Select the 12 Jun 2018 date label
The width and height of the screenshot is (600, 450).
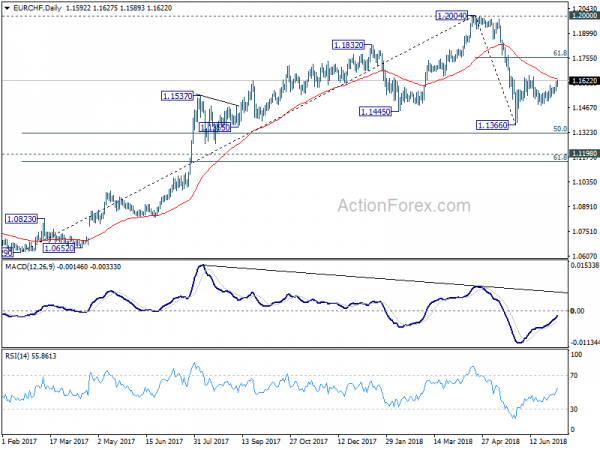tap(548, 441)
